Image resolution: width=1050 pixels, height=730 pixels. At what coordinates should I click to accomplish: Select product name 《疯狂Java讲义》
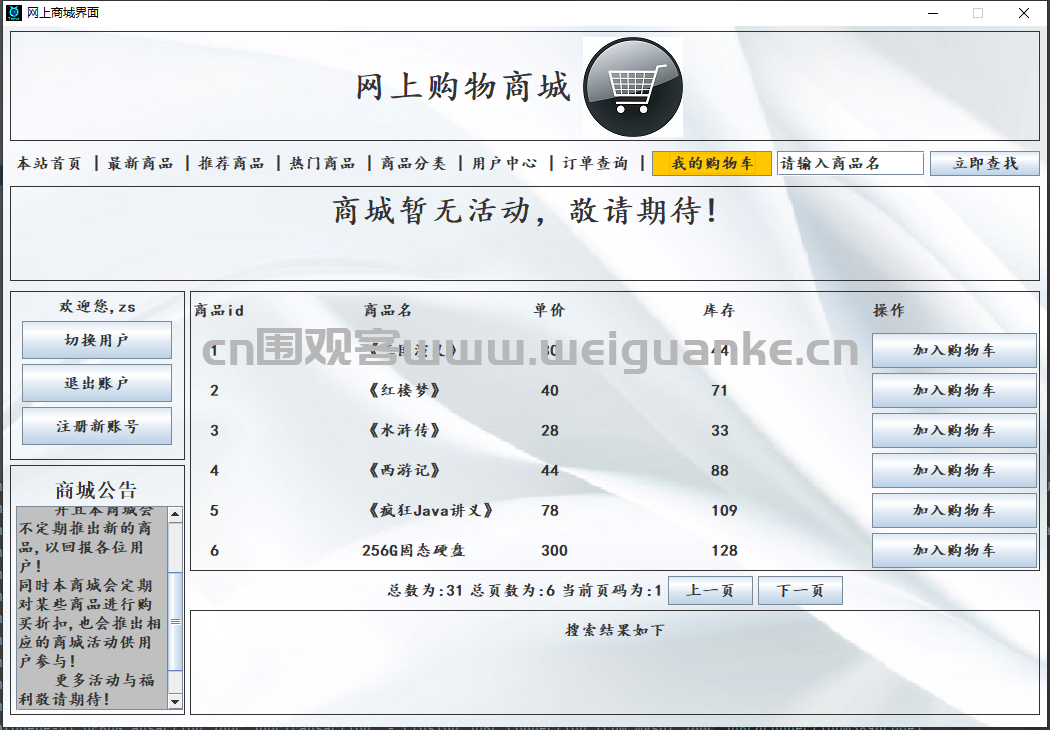click(x=430, y=511)
